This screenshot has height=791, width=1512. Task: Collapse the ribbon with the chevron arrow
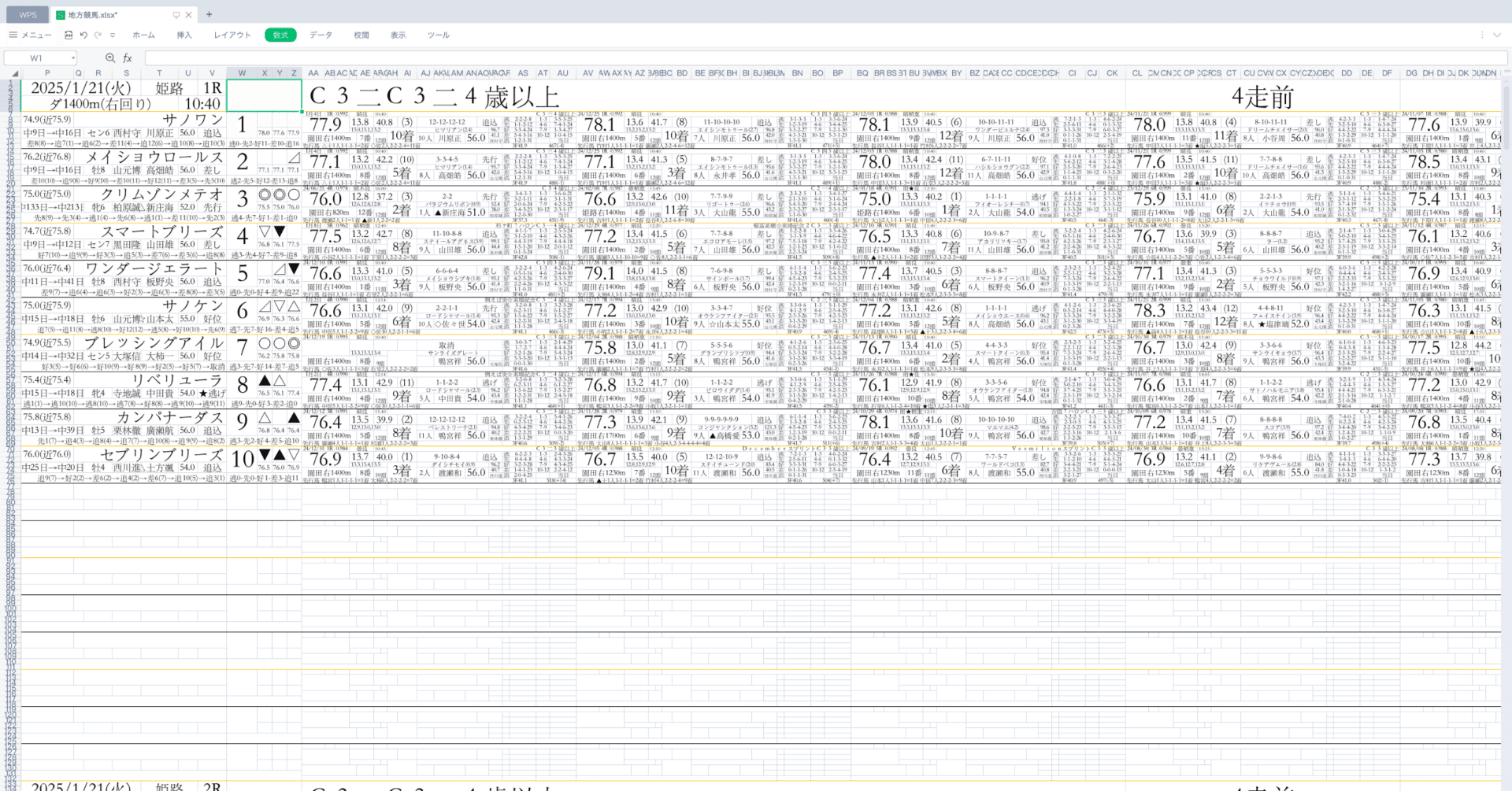(x=1498, y=35)
